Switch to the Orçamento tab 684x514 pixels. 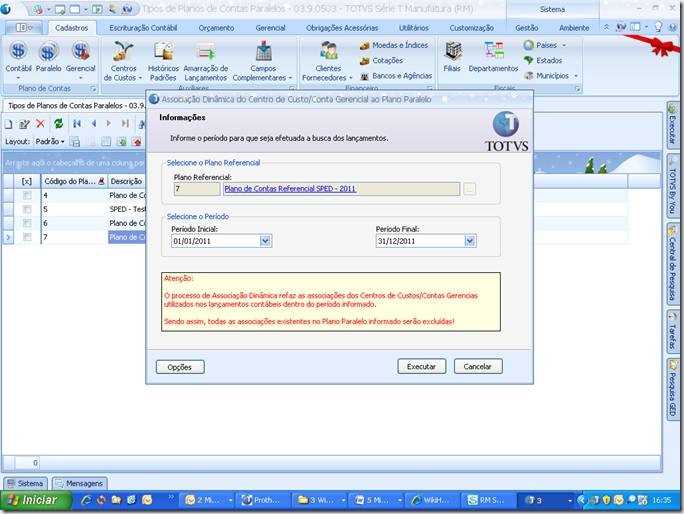point(216,28)
